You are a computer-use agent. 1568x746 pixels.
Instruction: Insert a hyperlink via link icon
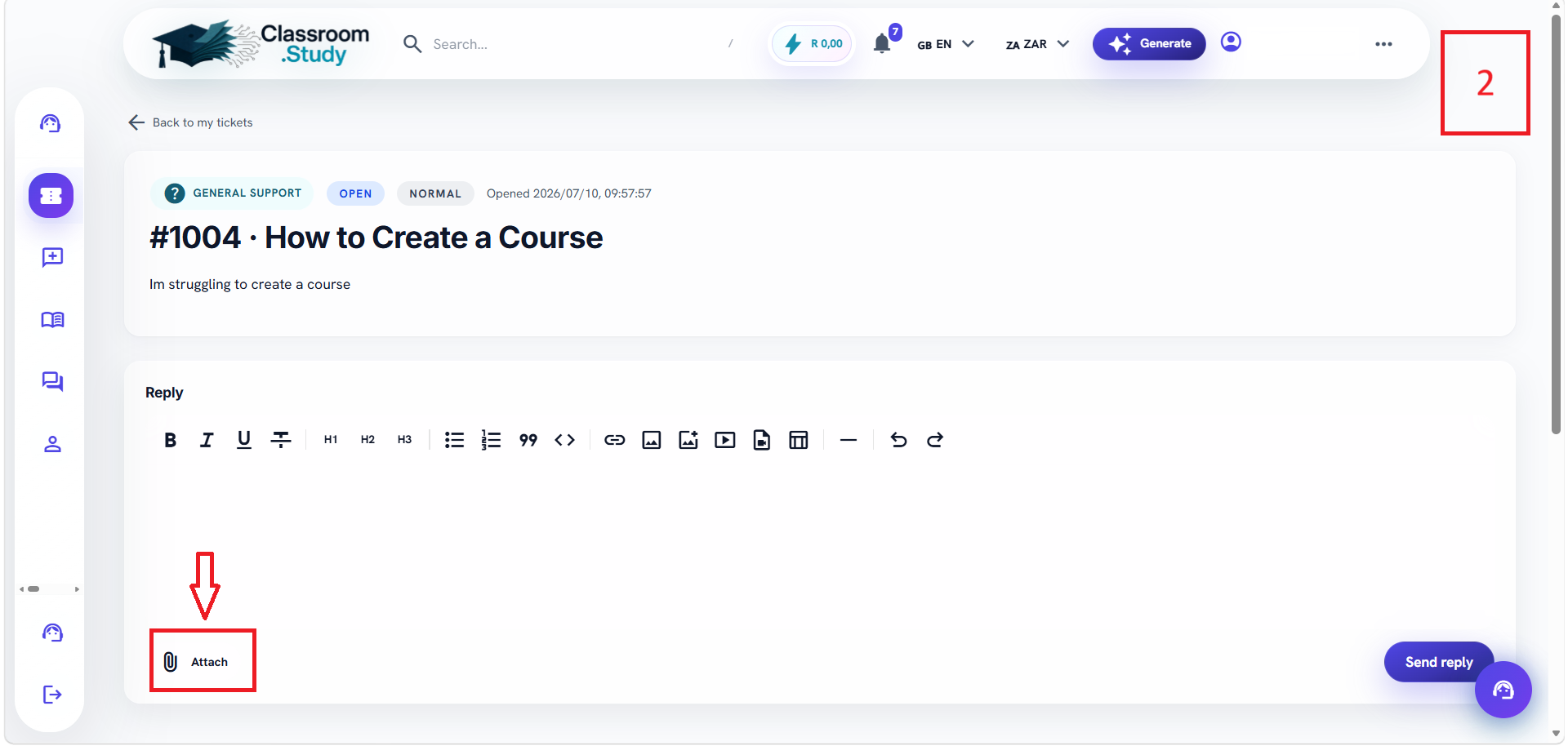tap(614, 440)
